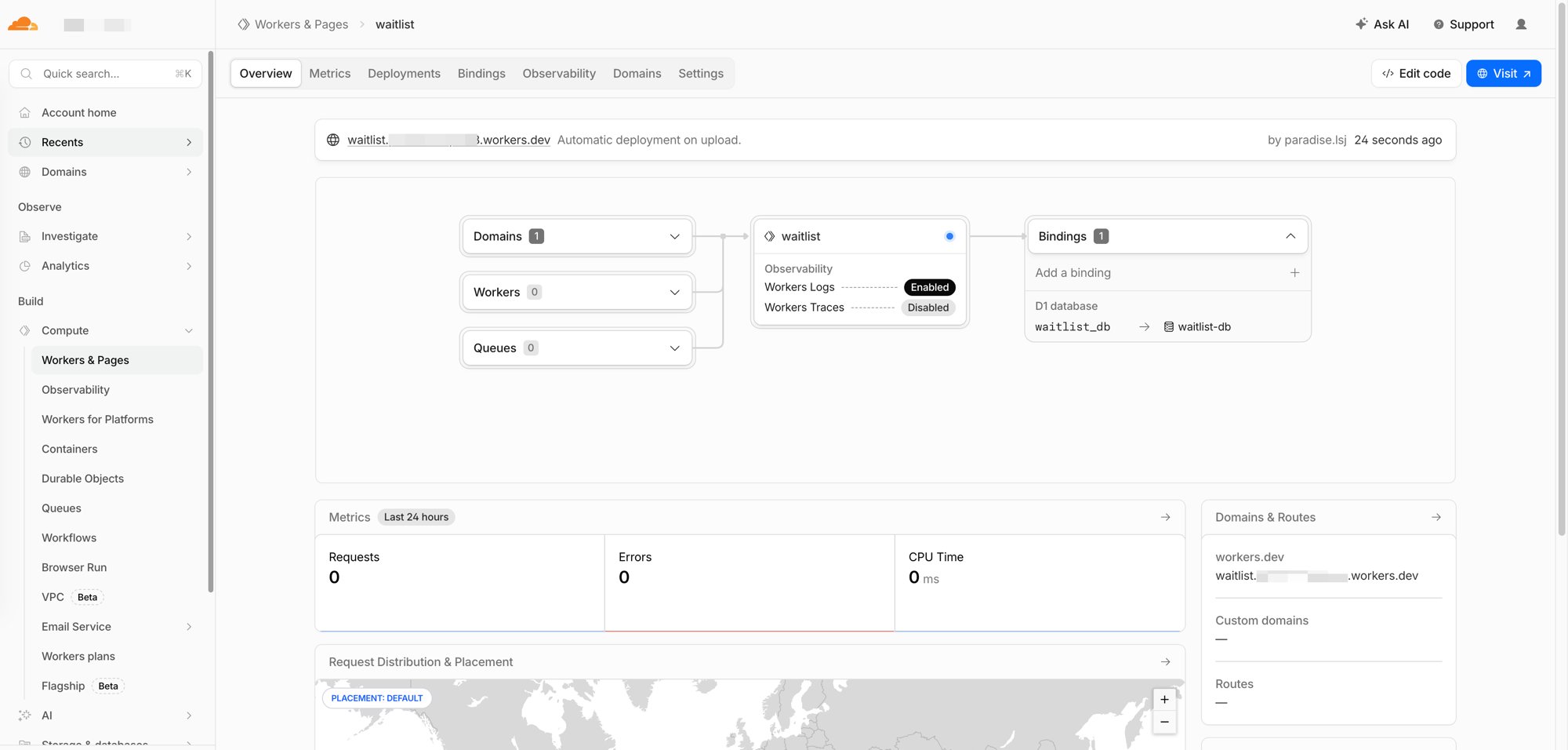
Task: Zoom in on the placement map
Action: point(1164,700)
